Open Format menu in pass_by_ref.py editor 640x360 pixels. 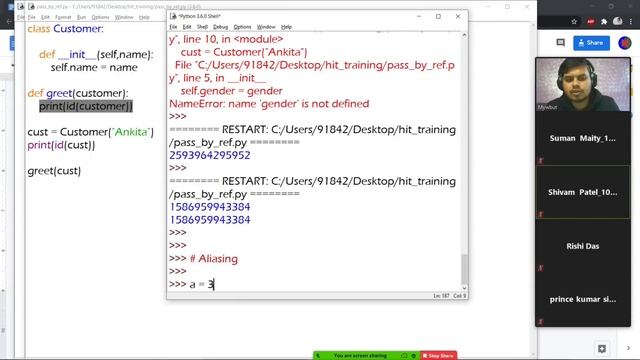point(63,17)
